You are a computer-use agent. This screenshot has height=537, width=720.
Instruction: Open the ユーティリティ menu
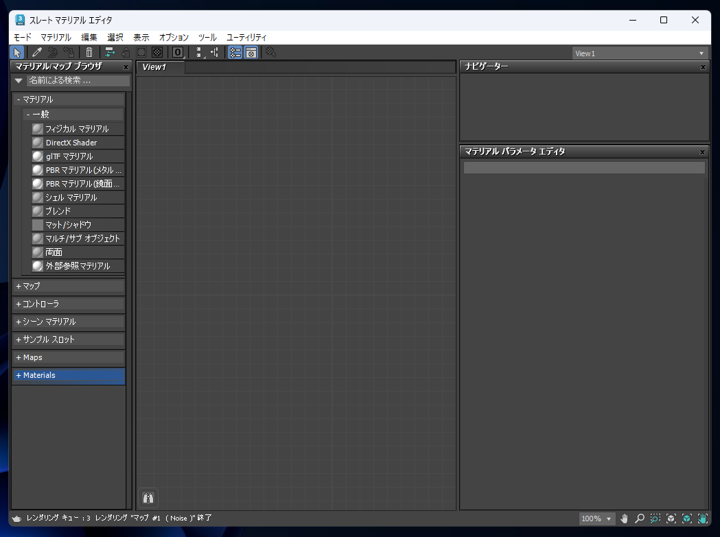pos(246,37)
